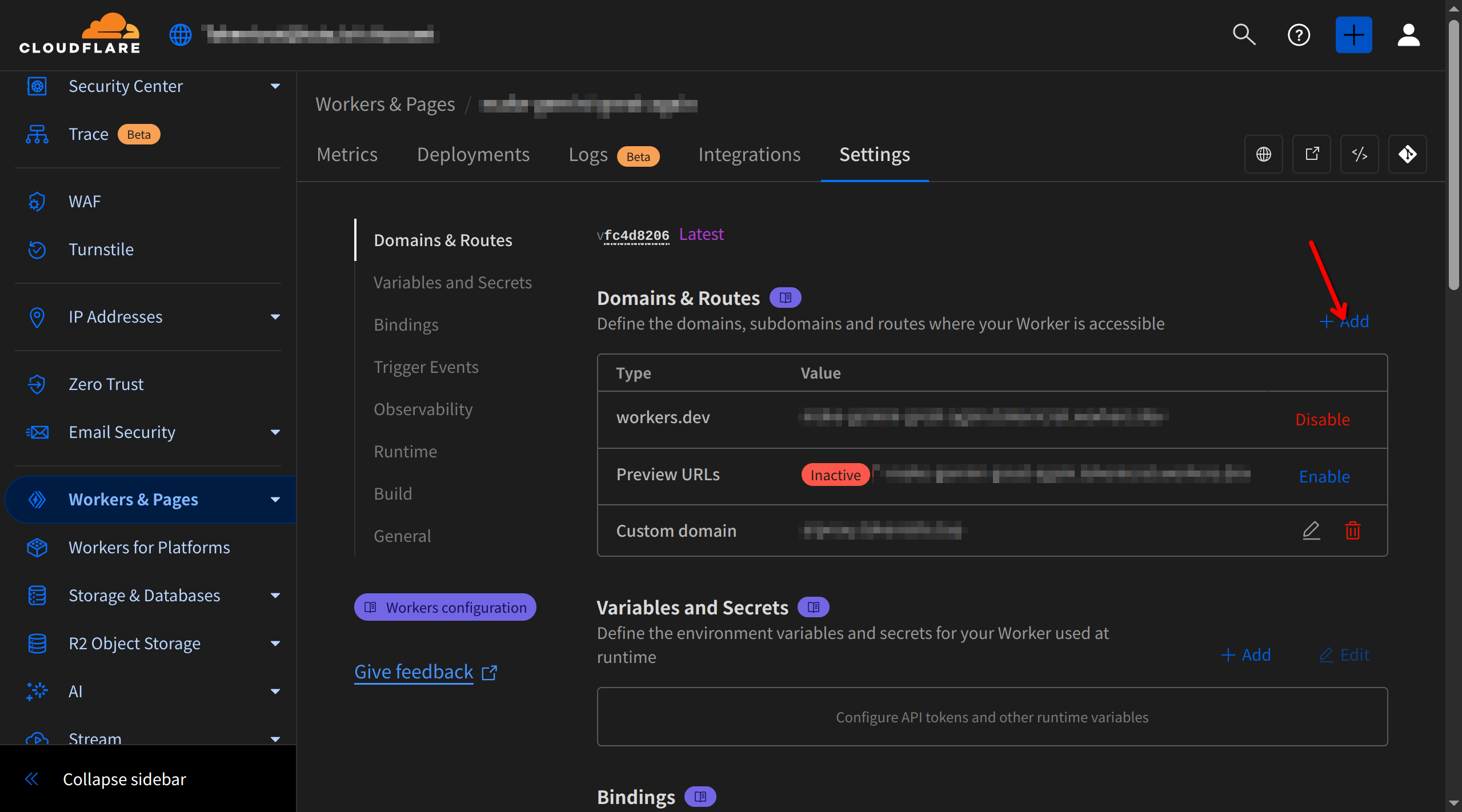The width and height of the screenshot is (1462, 812).
Task: Click the blue plus add button in header
Action: pyautogui.click(x=1353, y=35)
